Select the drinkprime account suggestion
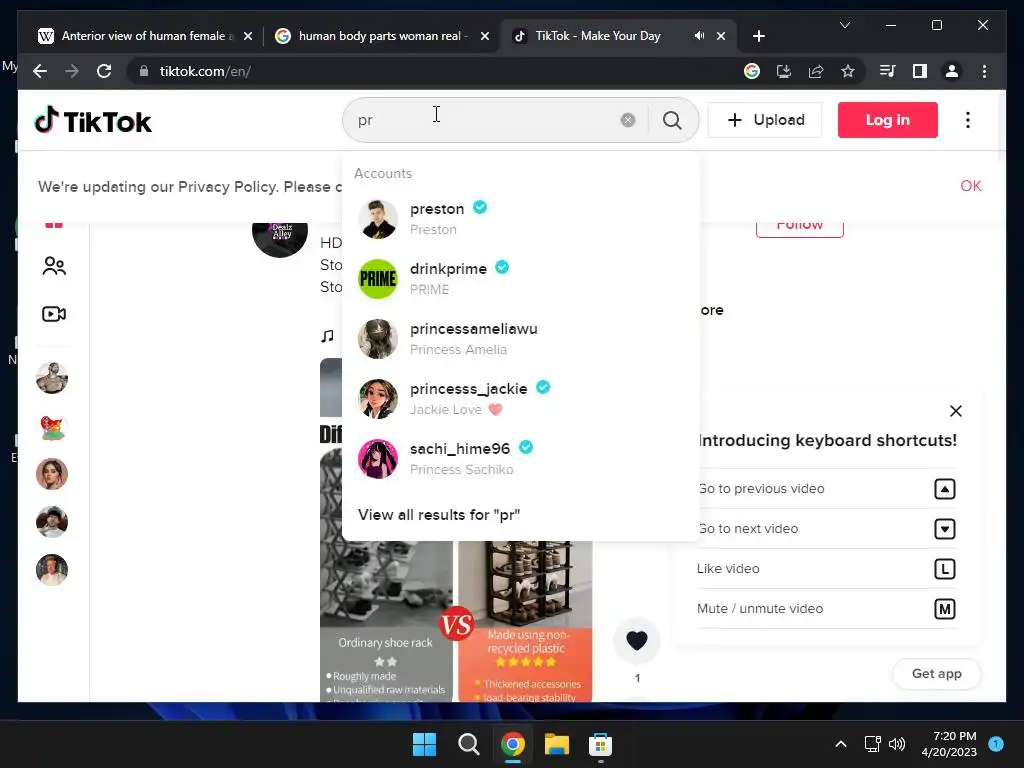The width and height of the screenshot is (1024, 768). pos(520,279)
